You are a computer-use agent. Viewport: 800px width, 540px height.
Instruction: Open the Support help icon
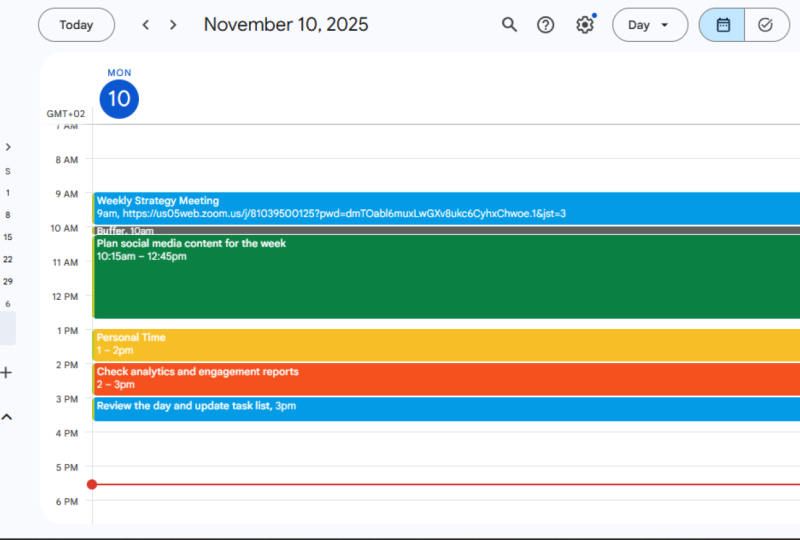[545, 24]
